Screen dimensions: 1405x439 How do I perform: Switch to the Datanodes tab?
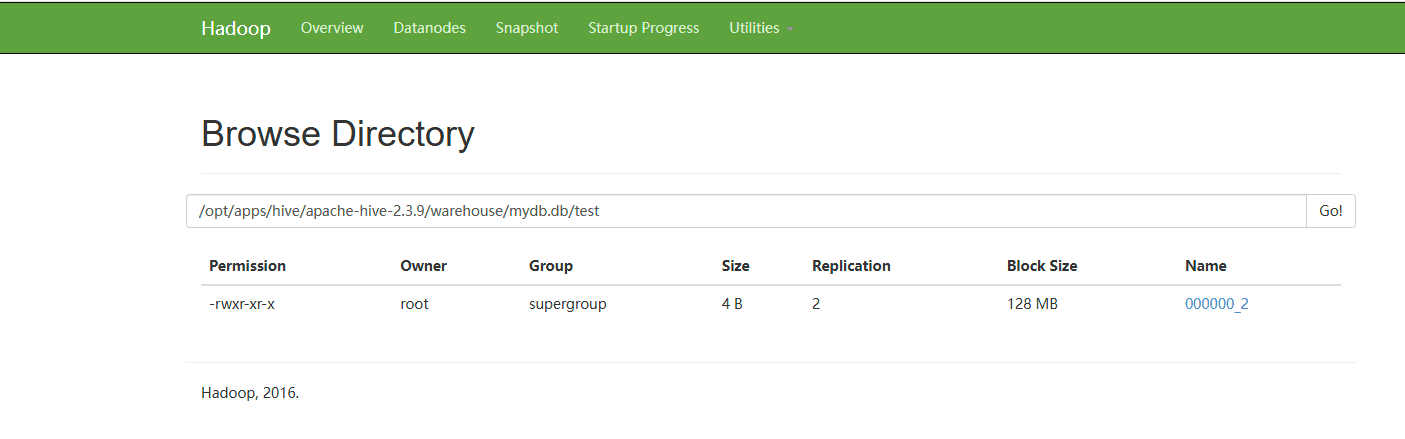(429, 28)
